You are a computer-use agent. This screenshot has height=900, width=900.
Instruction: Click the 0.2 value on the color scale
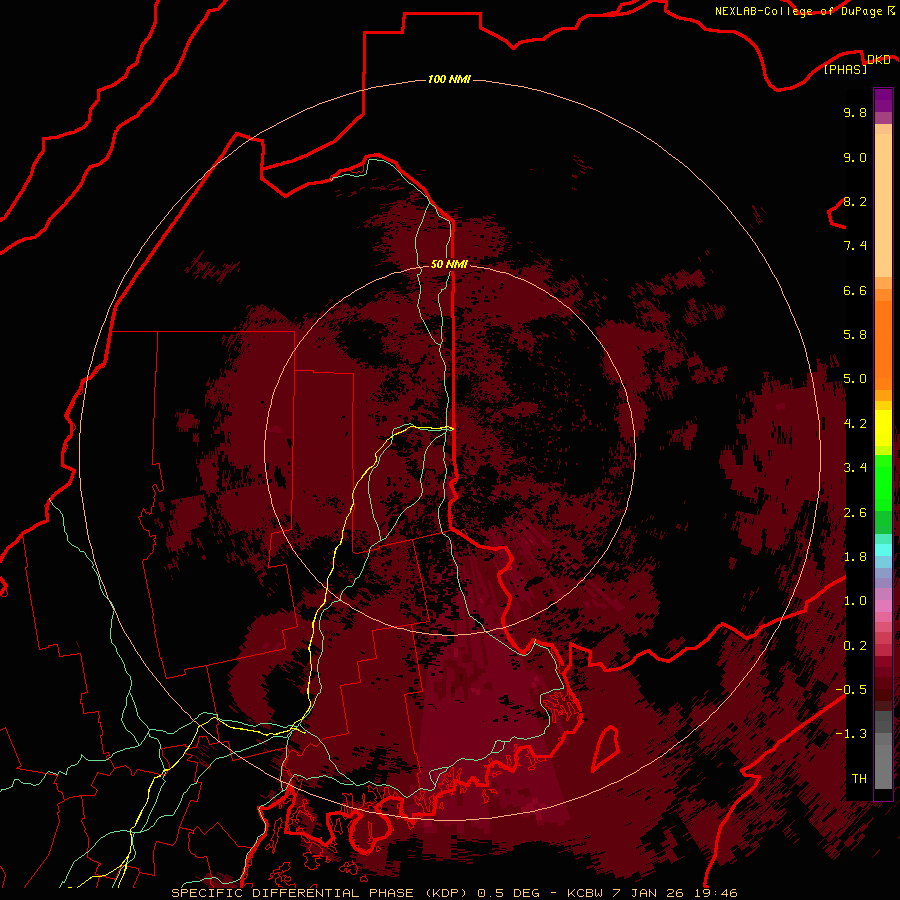pyautogui.click(x=855, y=646)
